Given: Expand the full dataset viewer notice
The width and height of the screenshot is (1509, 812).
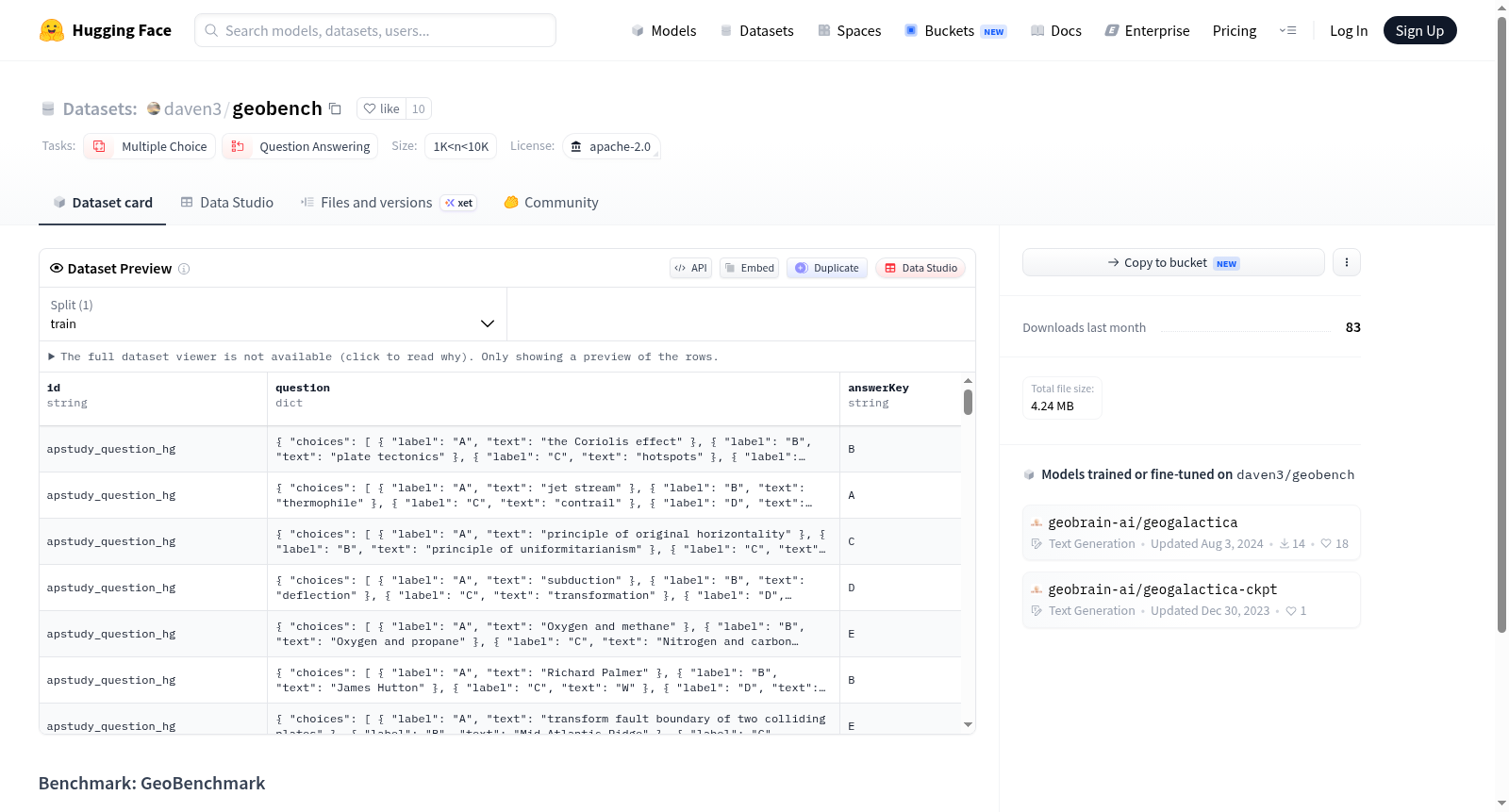Looking at the screenshot, I should (x=383, y=356).
